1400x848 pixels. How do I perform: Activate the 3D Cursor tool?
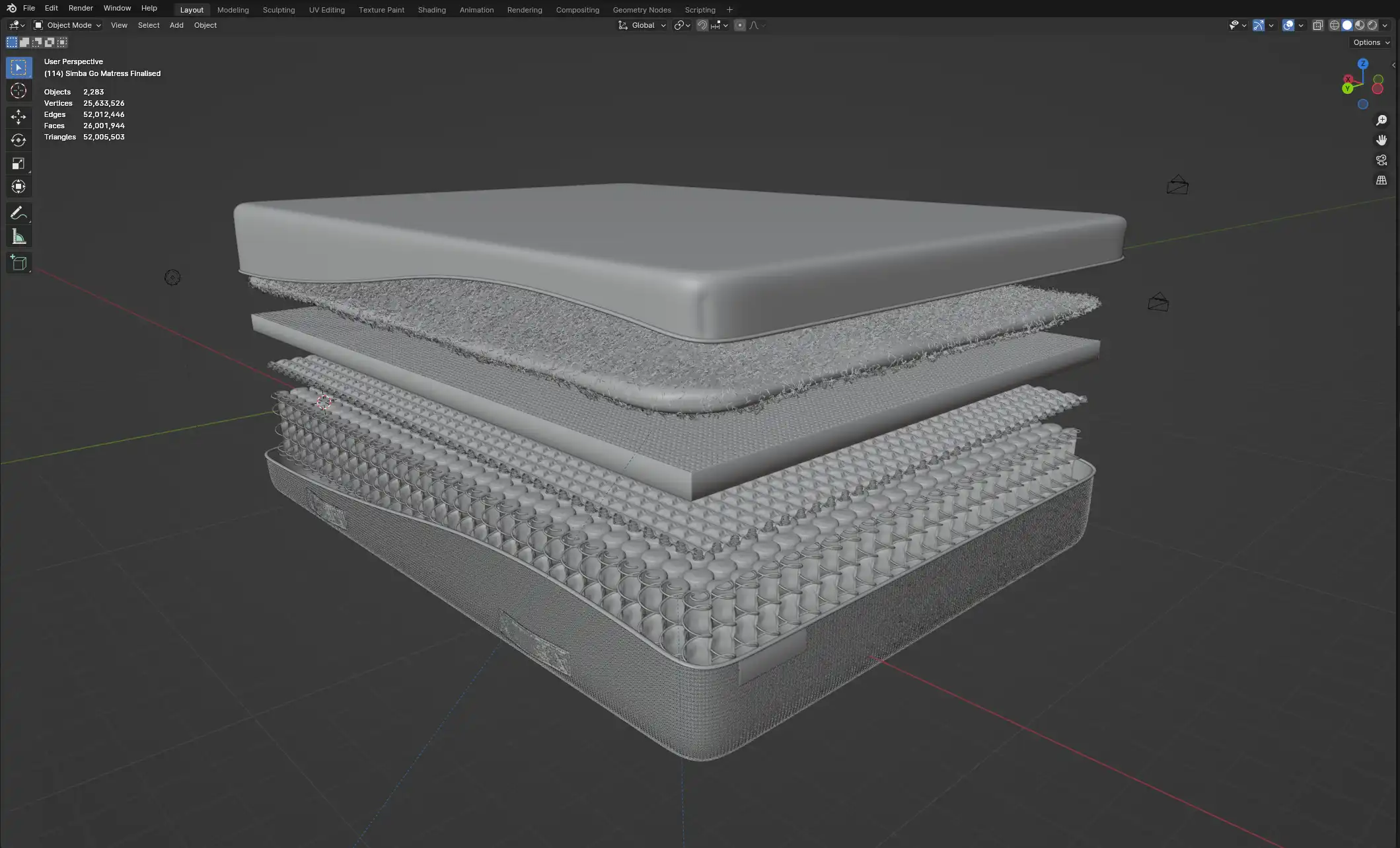(18, 91)
